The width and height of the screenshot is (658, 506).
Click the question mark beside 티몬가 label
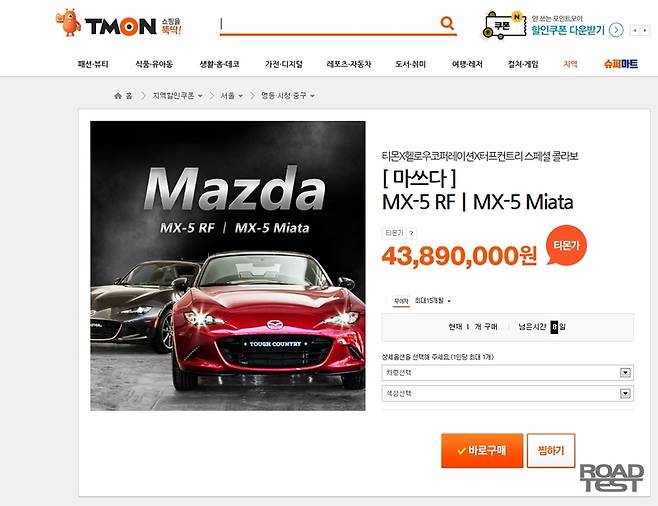click(411, 233)
